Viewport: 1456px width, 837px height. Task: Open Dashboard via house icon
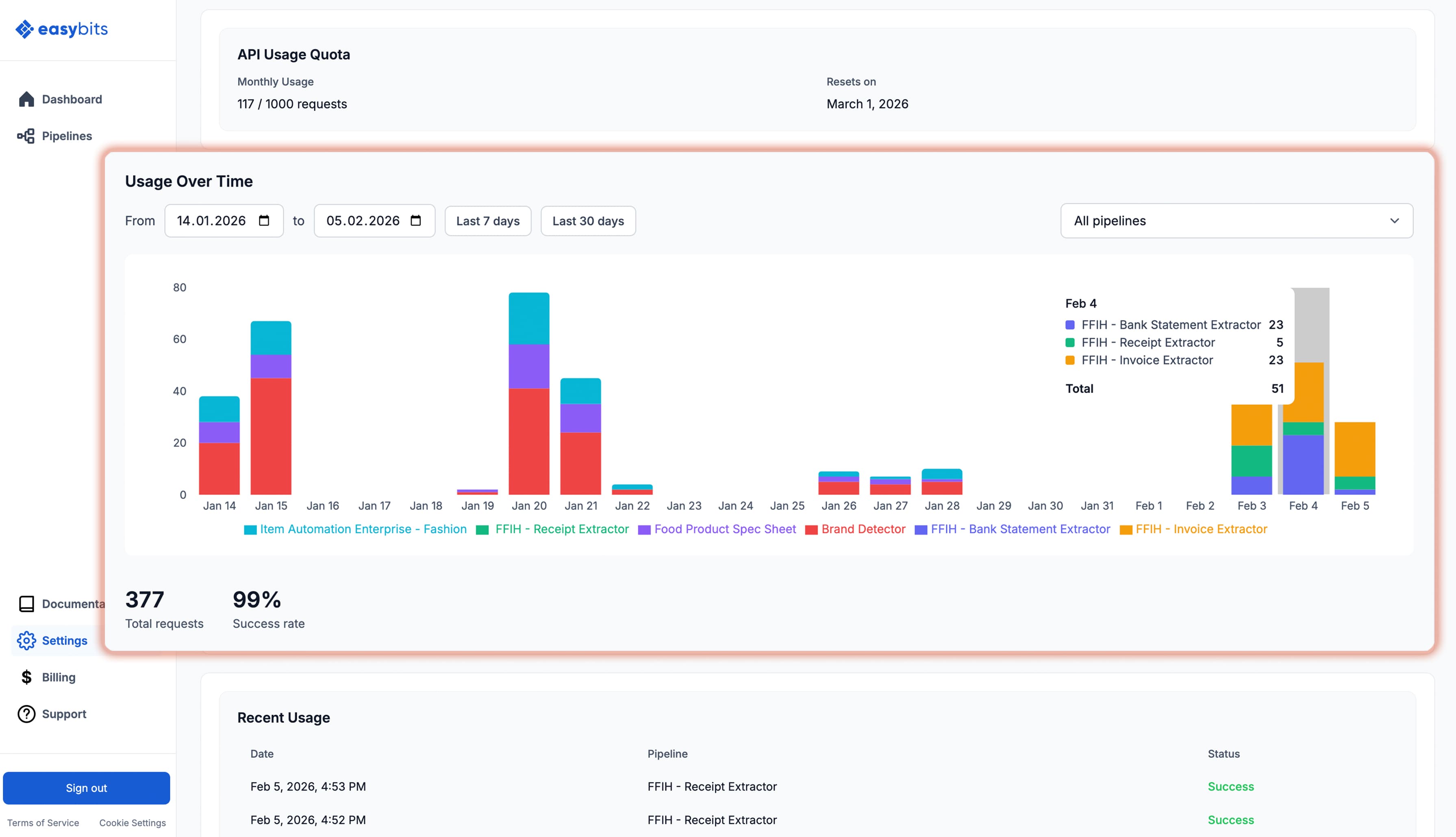point(26,100)
